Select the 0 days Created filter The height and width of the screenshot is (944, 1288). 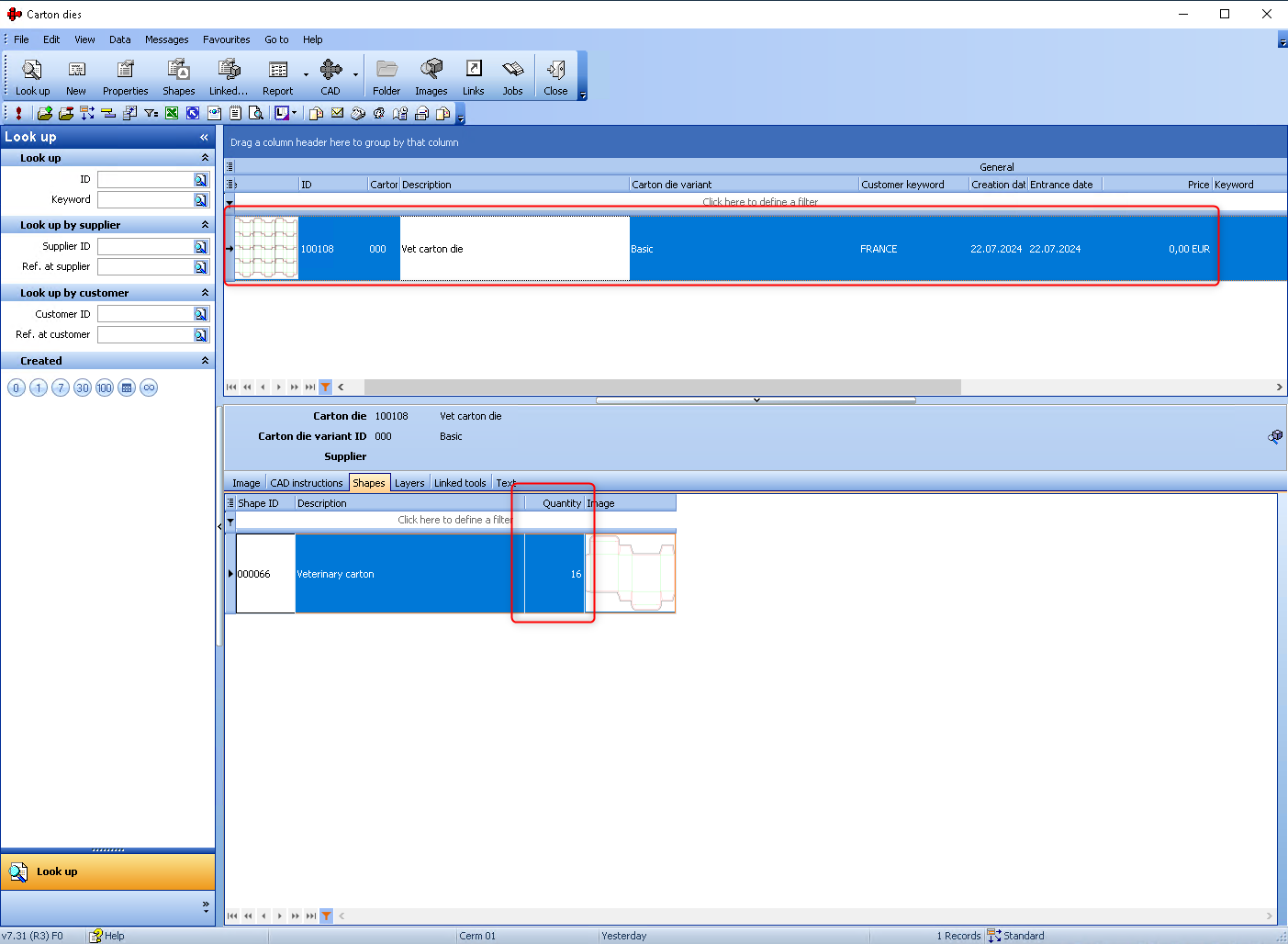tap(17, 388)
